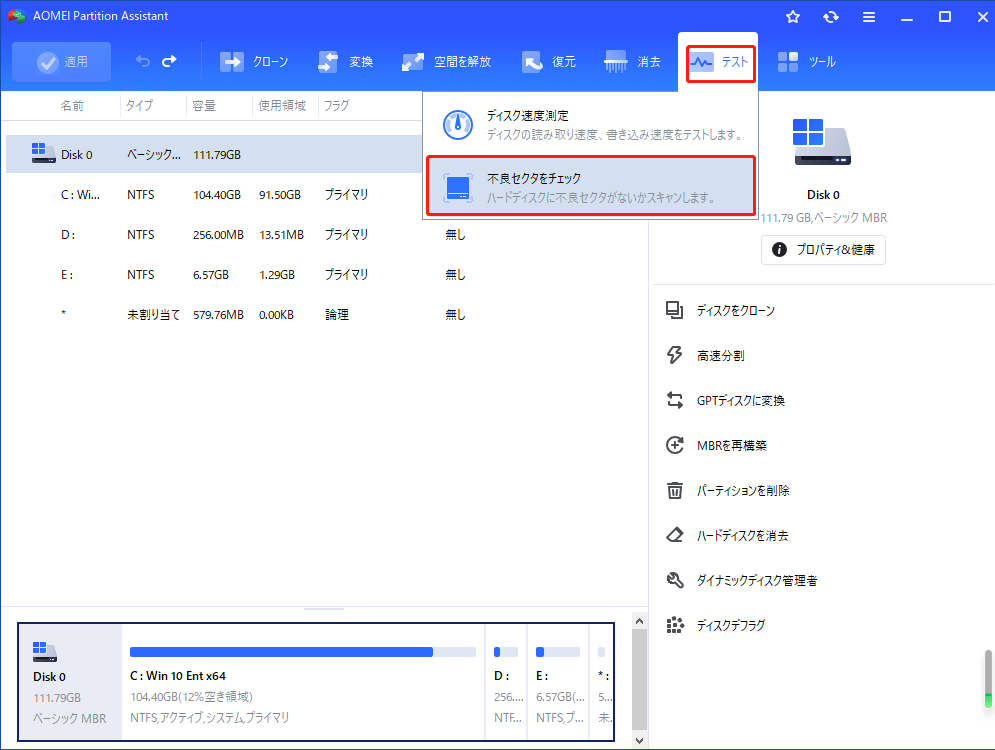The image size is (995, 750).
Task: Open the クローン clone toolbar item
Action: (x=254, y=62)
